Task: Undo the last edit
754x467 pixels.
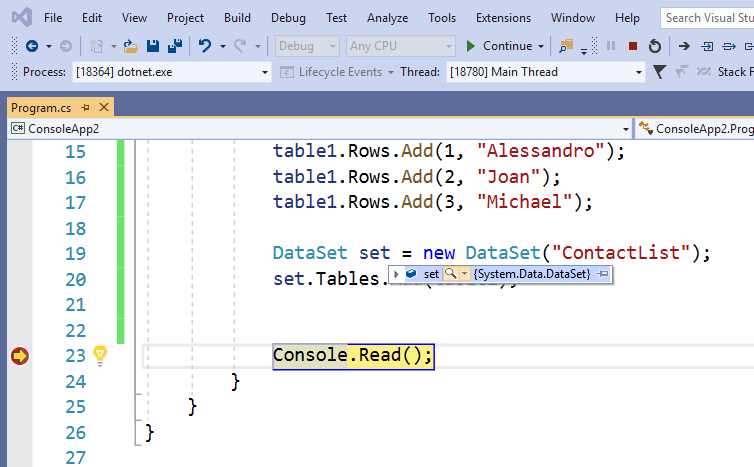Action: (205, 46)
